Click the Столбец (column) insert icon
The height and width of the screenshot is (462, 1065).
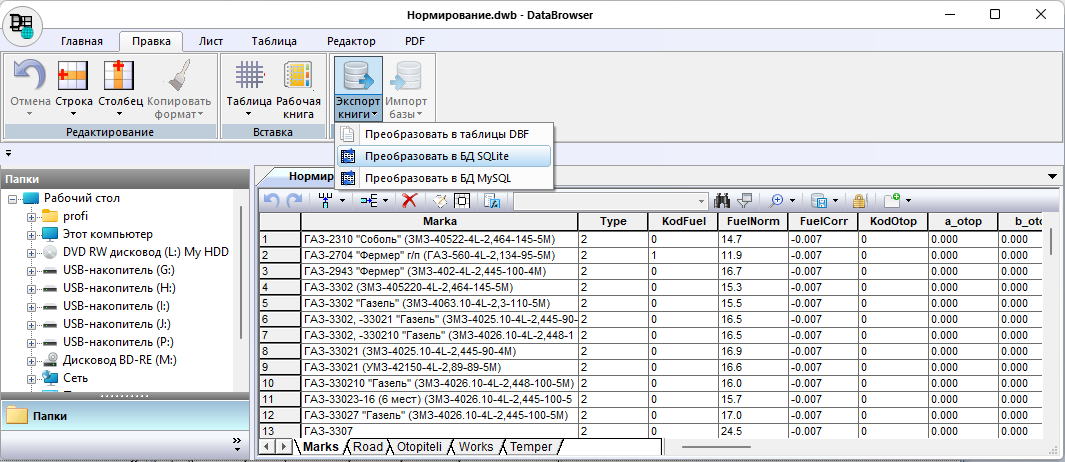[120, 77]
